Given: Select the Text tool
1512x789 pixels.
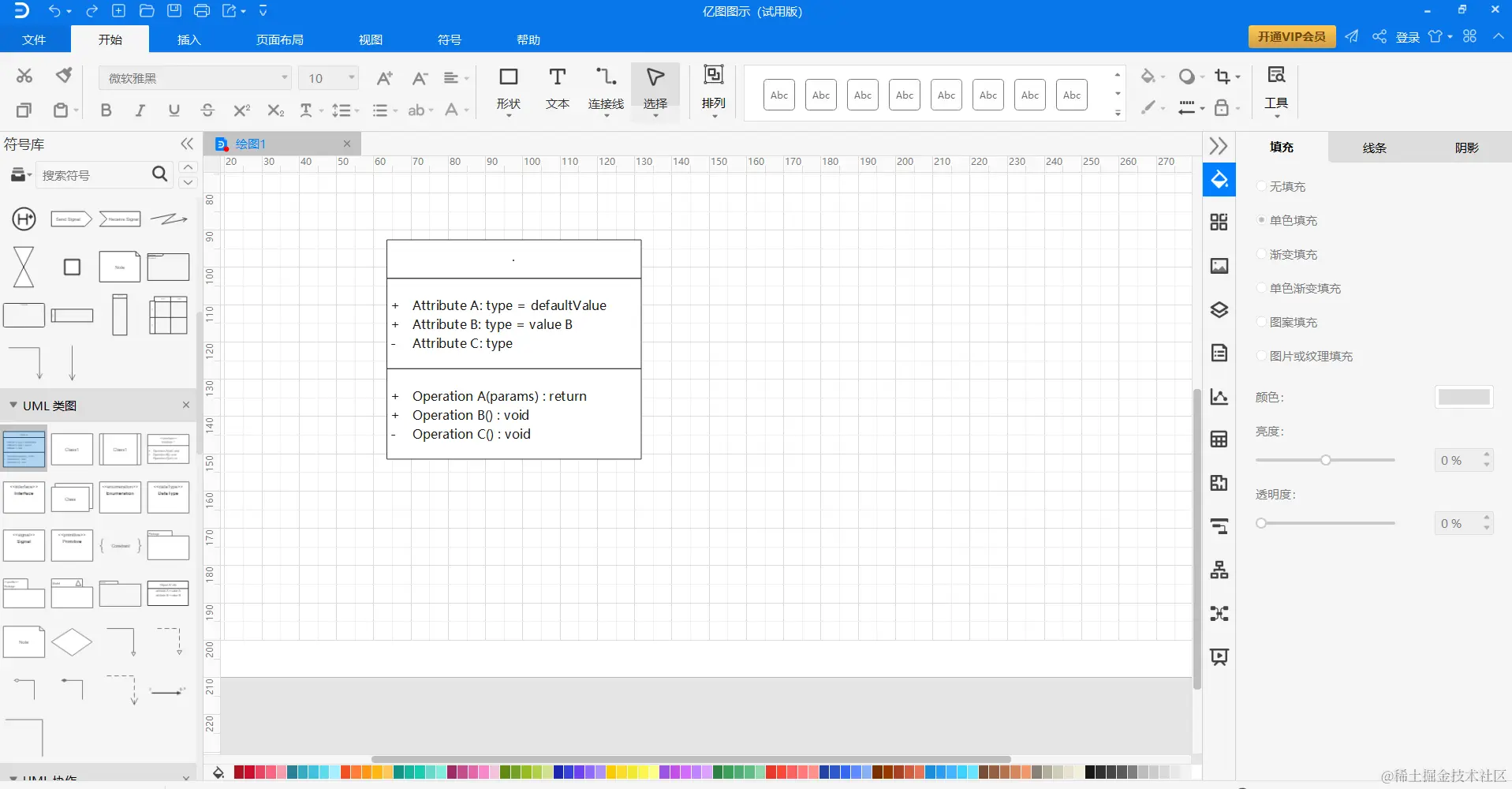Looking at the screenshot, I should point(558,89).
